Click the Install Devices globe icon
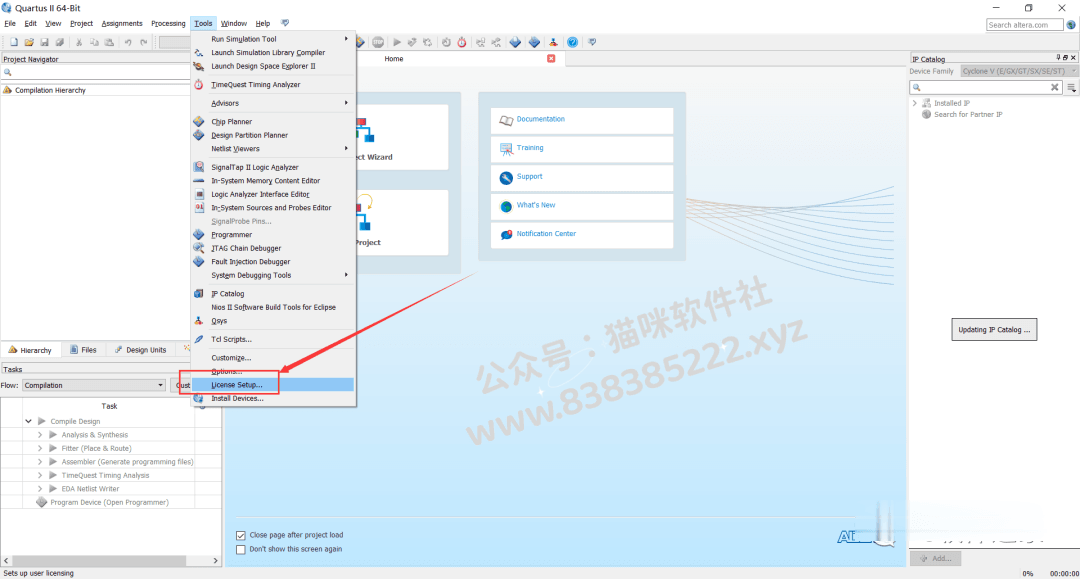The width and height of the screenshot is (1080, 579). coord(198,398)
